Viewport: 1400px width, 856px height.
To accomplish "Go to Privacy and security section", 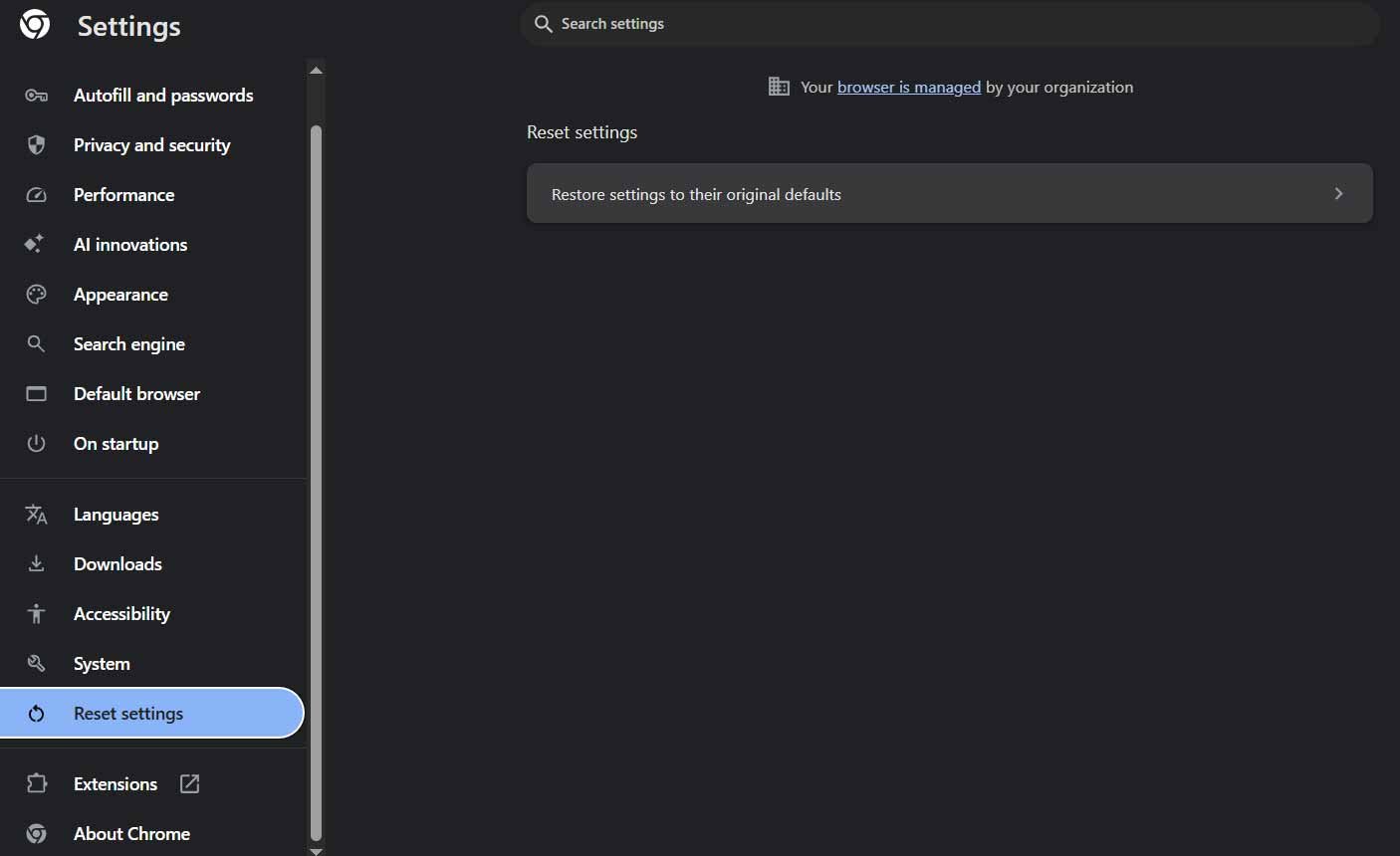I will point(152,145).
